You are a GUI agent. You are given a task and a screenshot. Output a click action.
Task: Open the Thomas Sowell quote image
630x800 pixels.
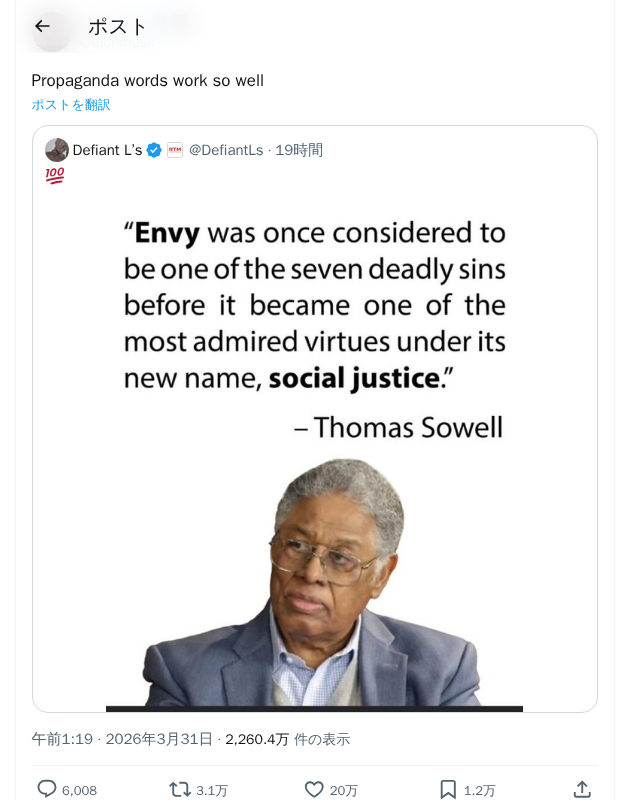(314, 450)
